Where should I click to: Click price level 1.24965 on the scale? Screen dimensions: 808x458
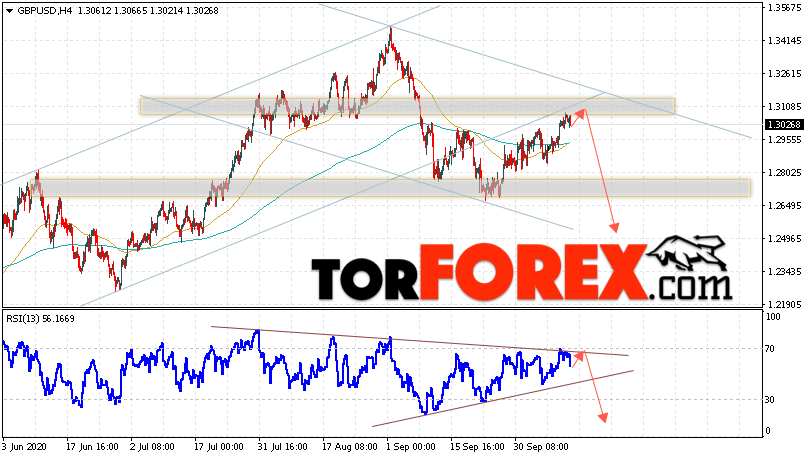pyautogui.click(x=784, y=239)
